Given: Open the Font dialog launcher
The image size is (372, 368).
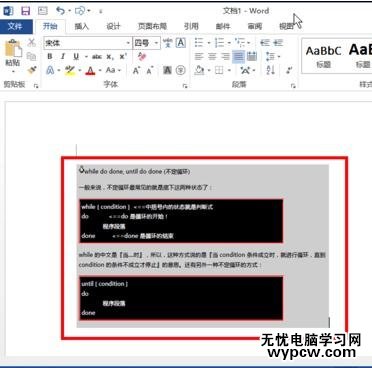Looking at the screenshot, I should click(x=185, y=86).
